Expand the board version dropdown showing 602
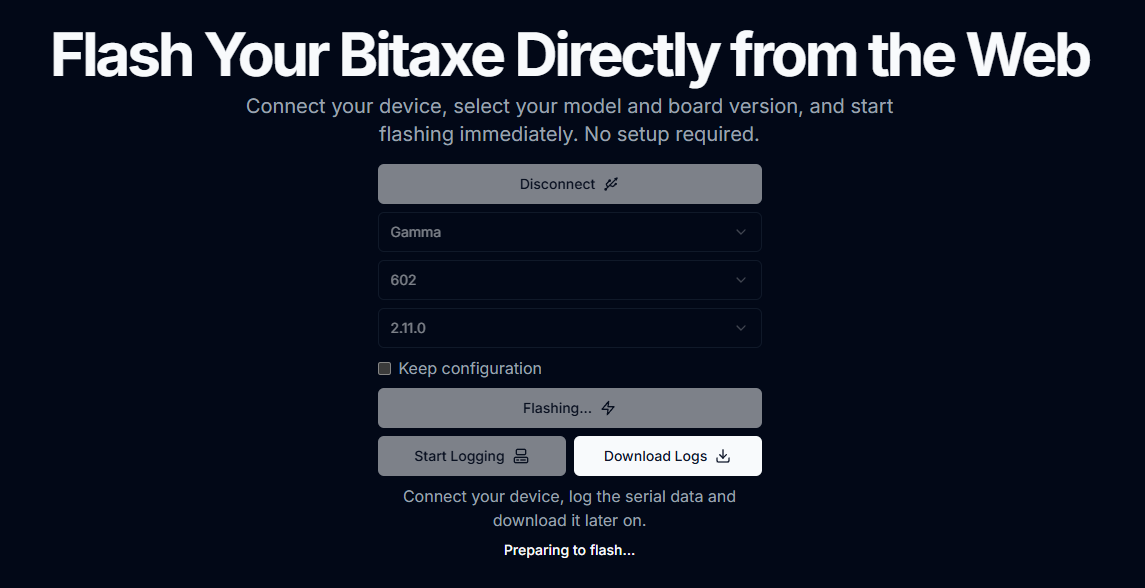This screenshot has height=588, width=1145. coord(570,280)
